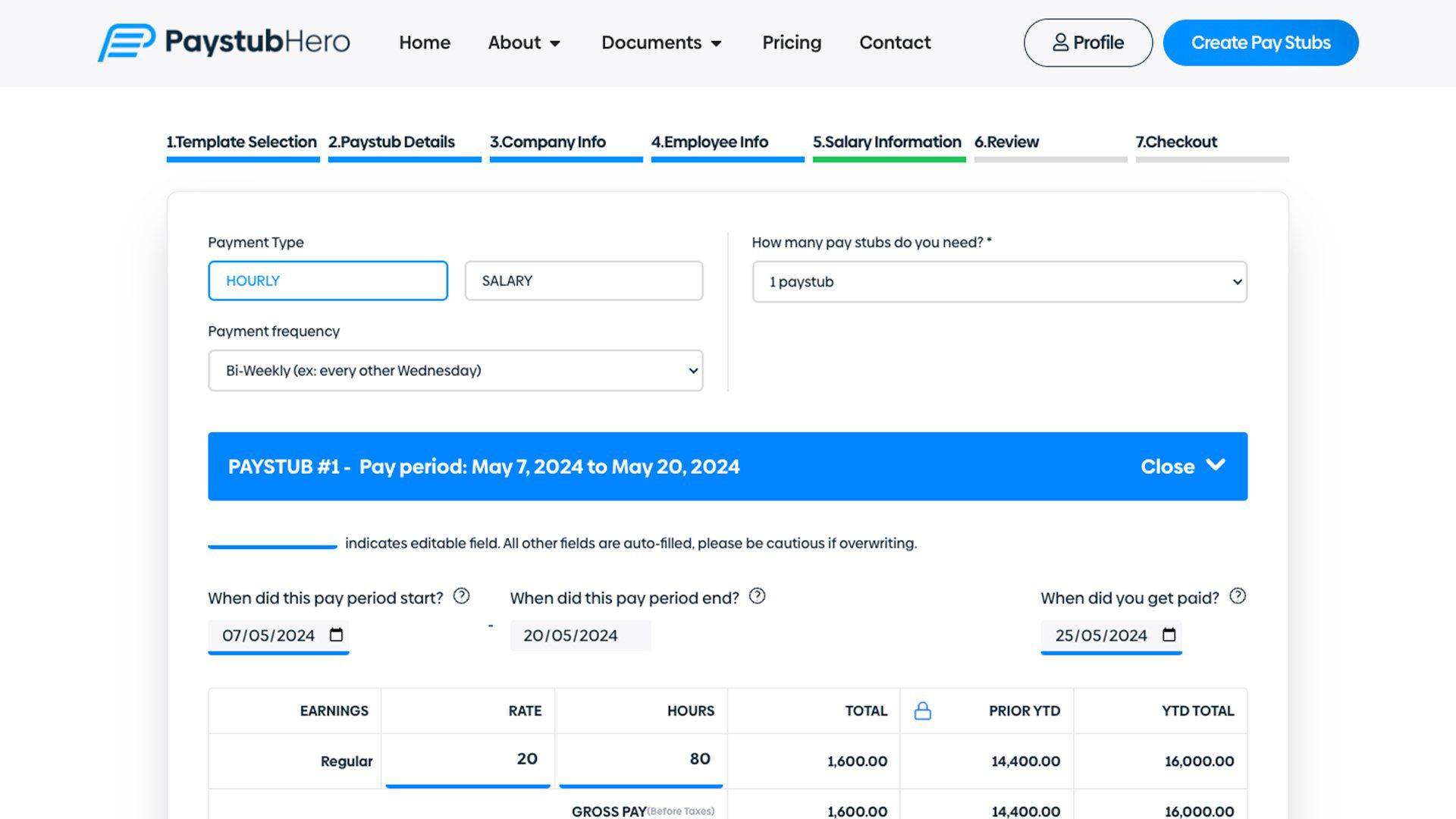
Task: Open the calendar picker on the start date field
Action: [336, 635]
